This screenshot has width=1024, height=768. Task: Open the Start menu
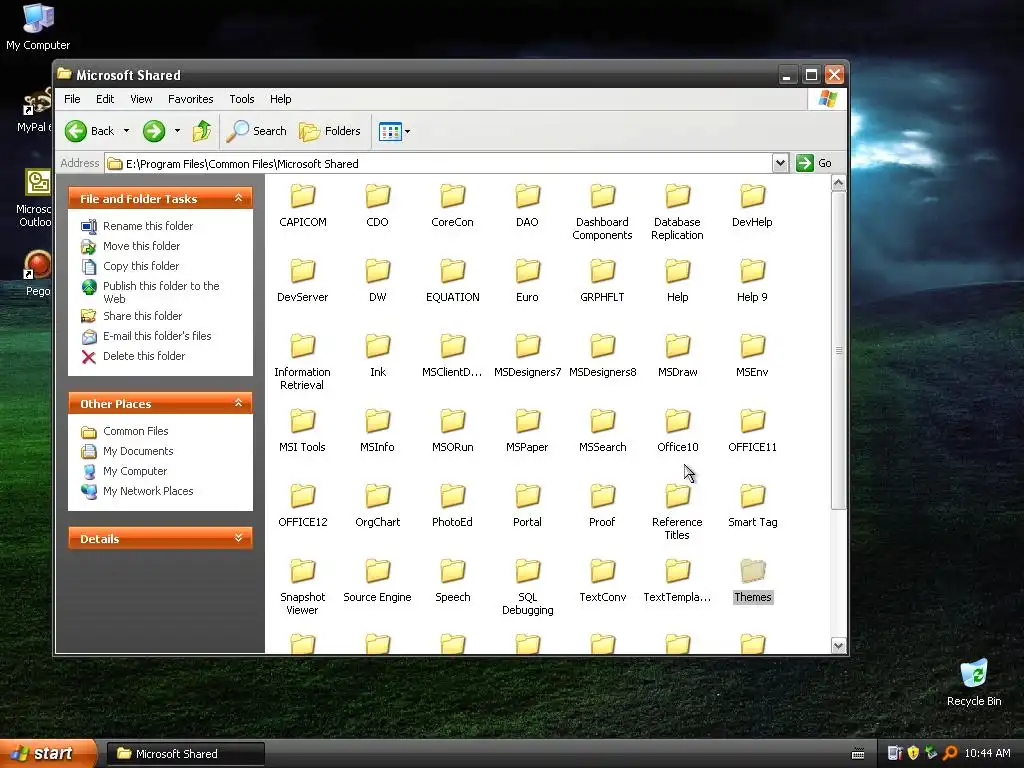(x=47, y=754)
